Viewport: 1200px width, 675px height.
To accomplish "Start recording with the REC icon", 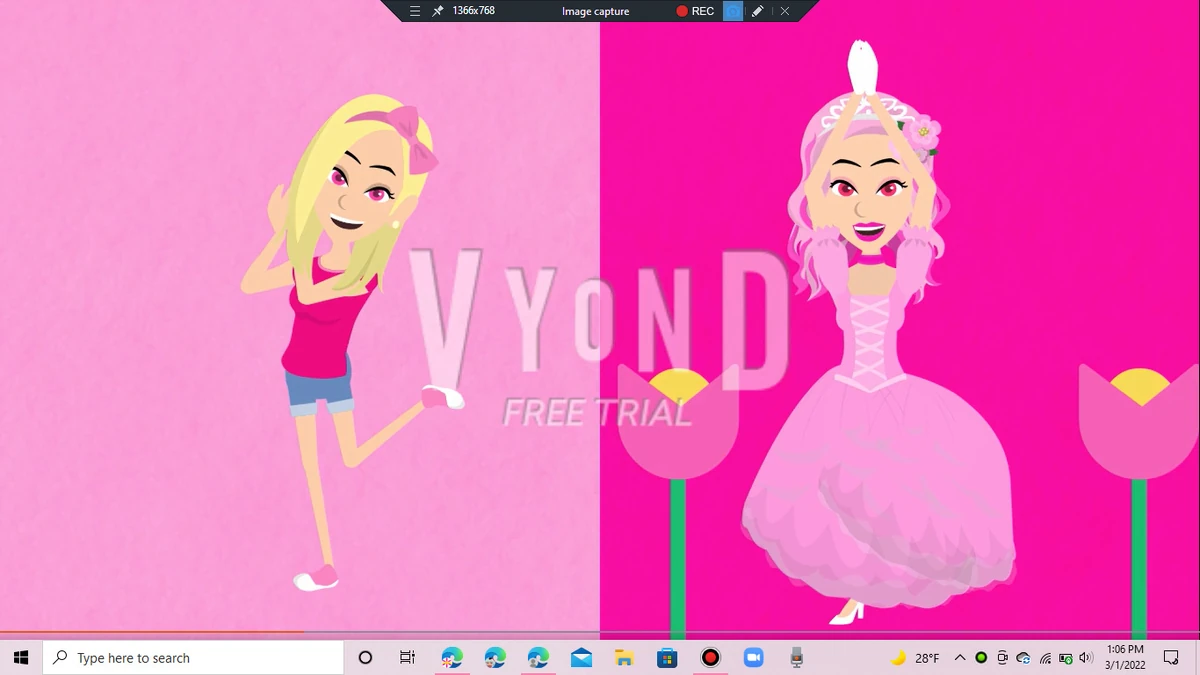I will [x=697, y=11].
